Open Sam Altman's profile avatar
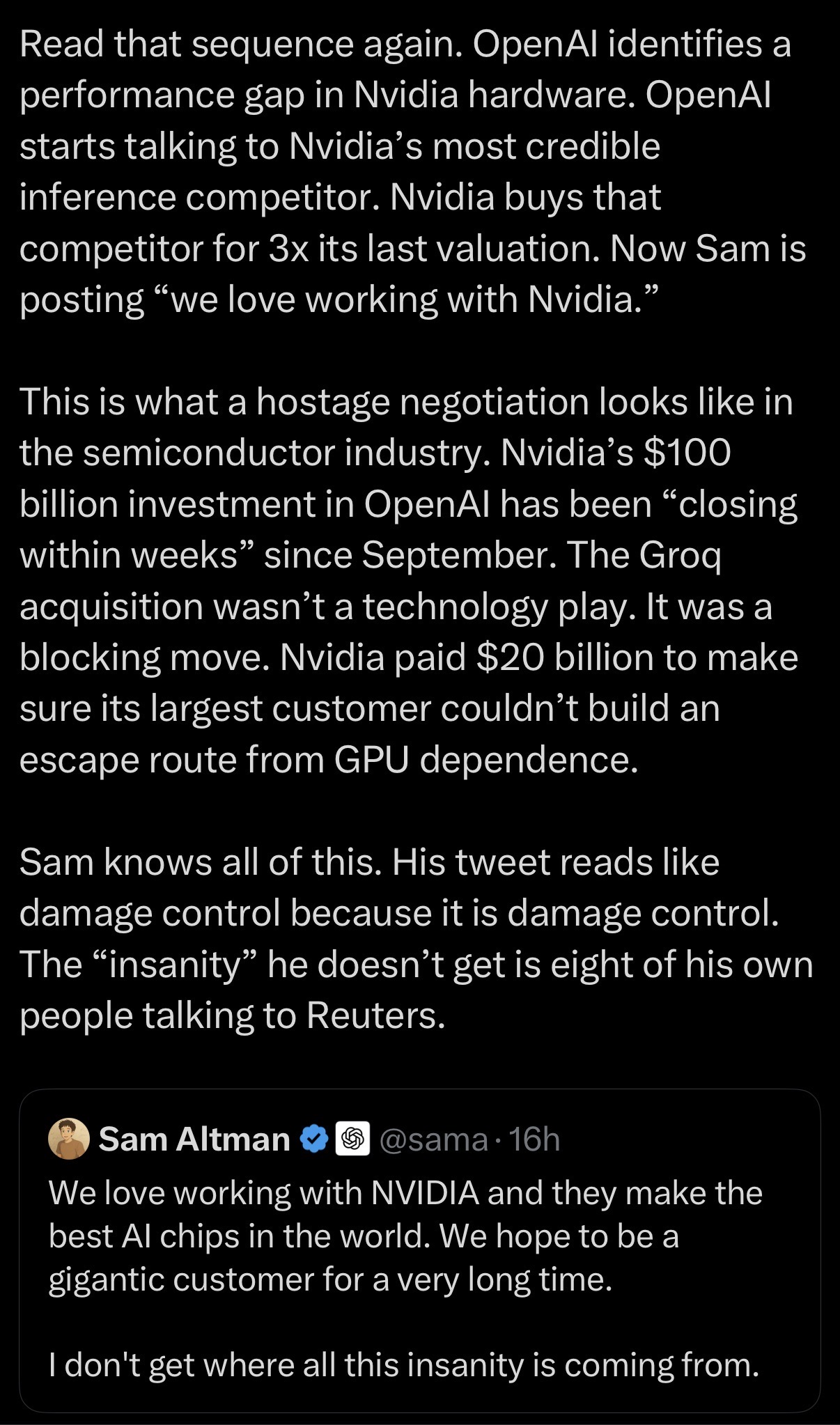Viewport: 840px width, 1425px height. pyautogui.click(x=68, y=1139)
